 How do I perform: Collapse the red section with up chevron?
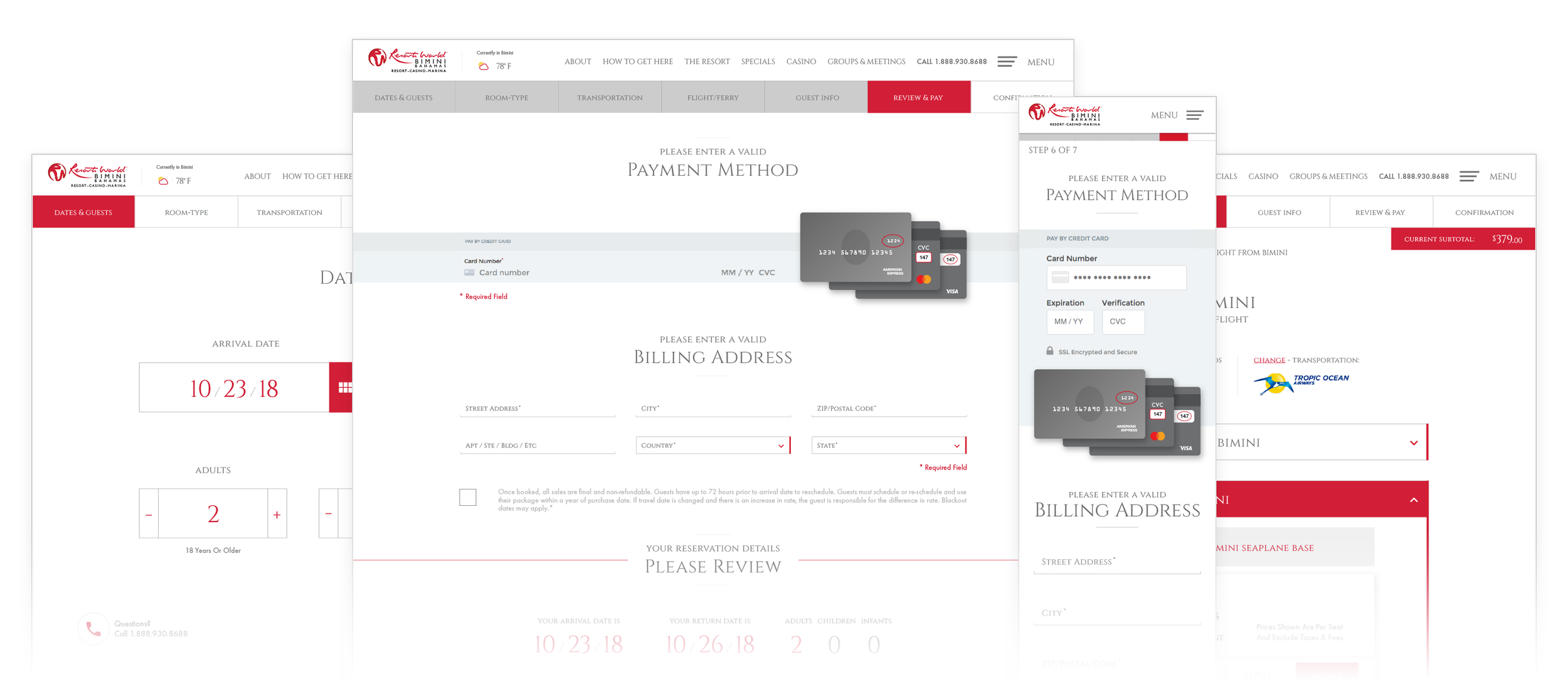(1414, 500)
